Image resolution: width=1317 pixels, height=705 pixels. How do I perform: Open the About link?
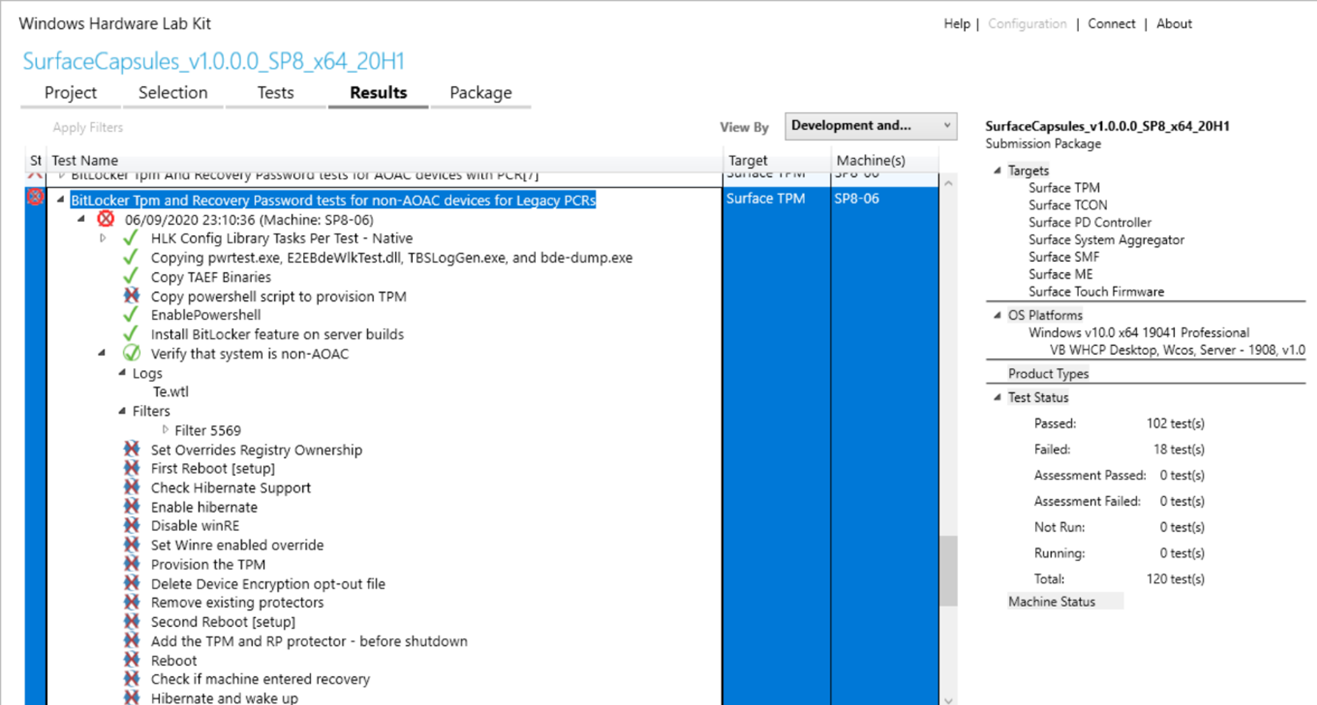[1175, 24]
